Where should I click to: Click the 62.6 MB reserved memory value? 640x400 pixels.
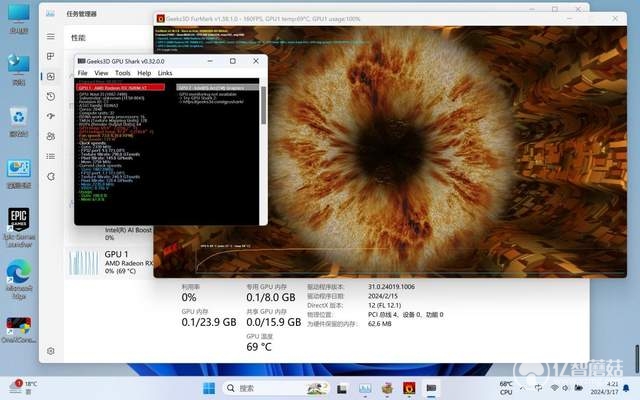pos(380,324)
